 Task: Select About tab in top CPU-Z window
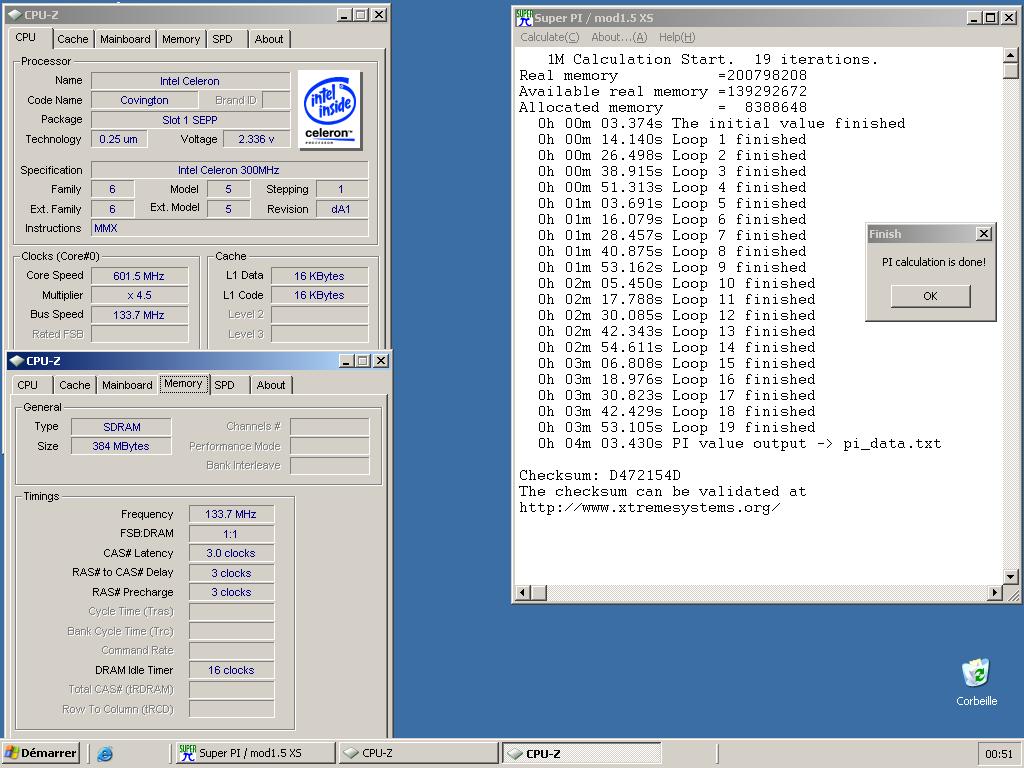coord(268,39)
